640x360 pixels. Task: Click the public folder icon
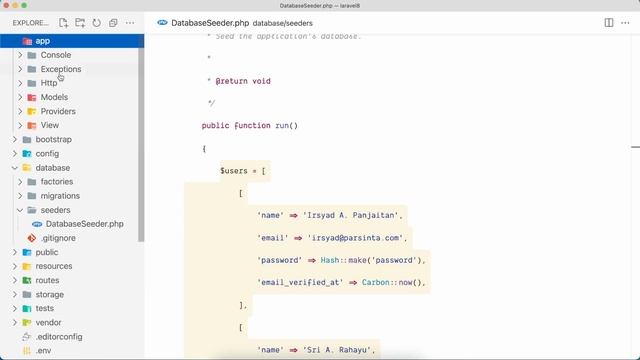[x=27, y=252]
